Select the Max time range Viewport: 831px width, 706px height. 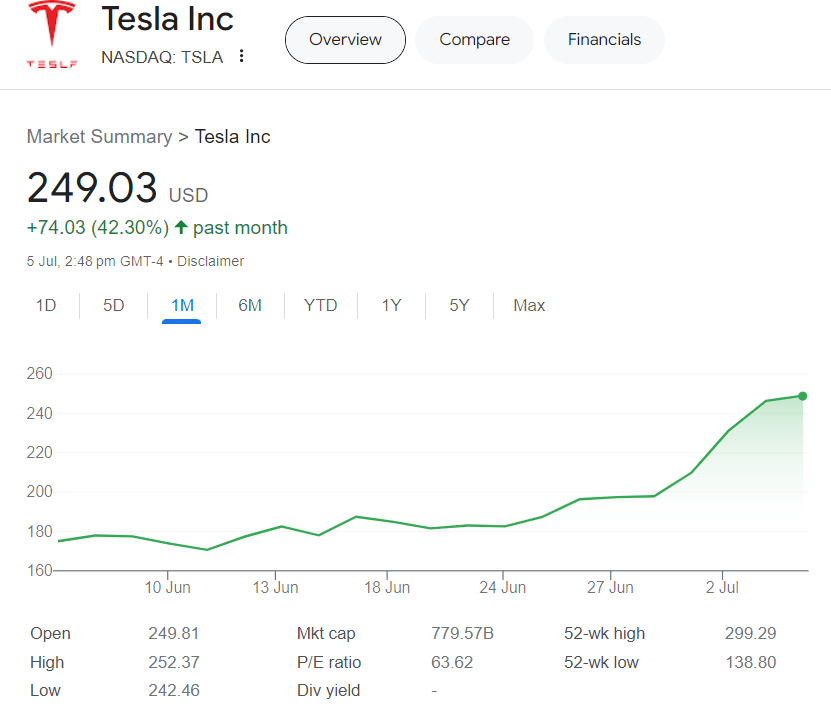click(529, 306)
